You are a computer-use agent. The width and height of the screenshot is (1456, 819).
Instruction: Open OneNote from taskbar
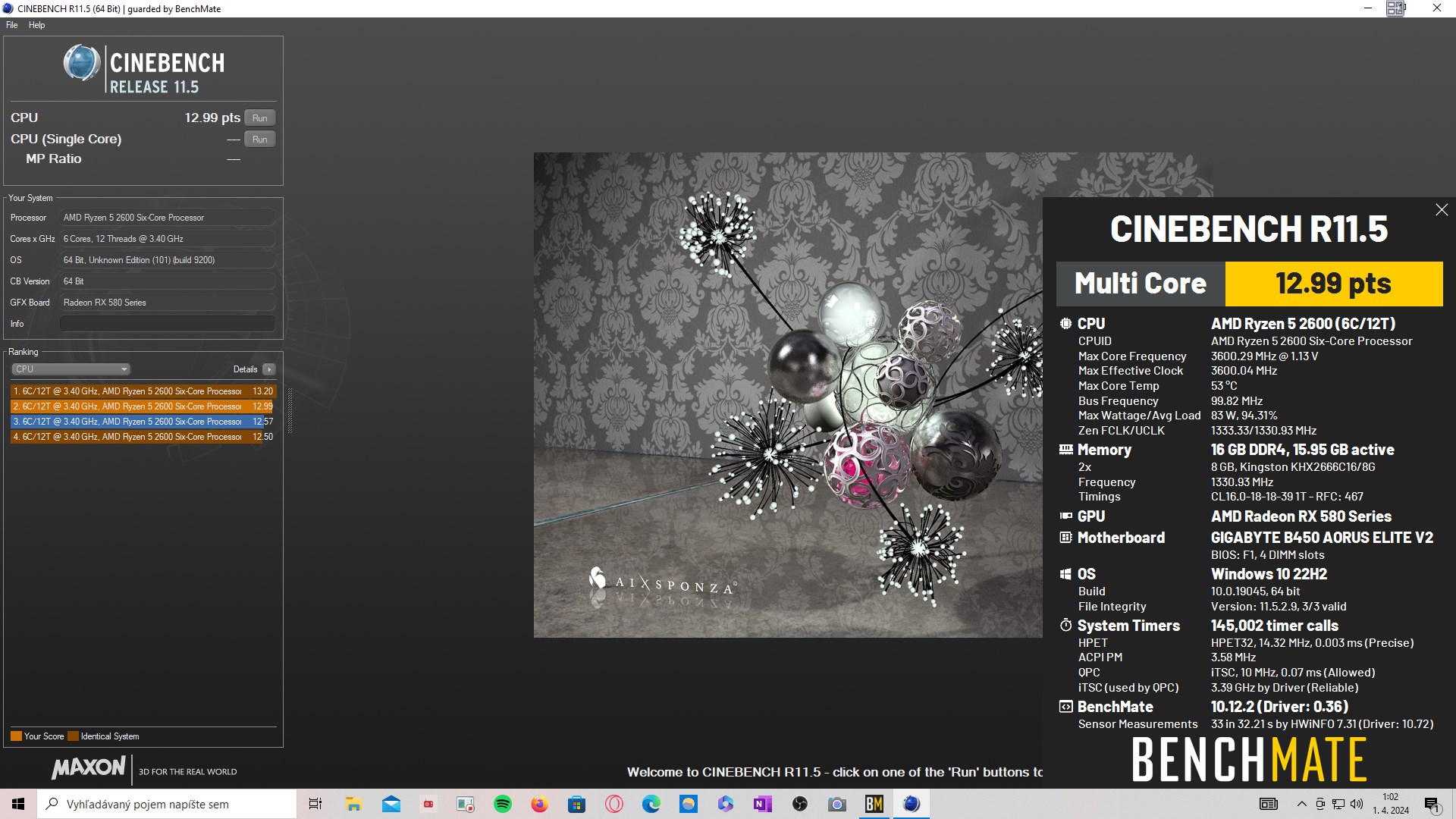pos(763,804)
